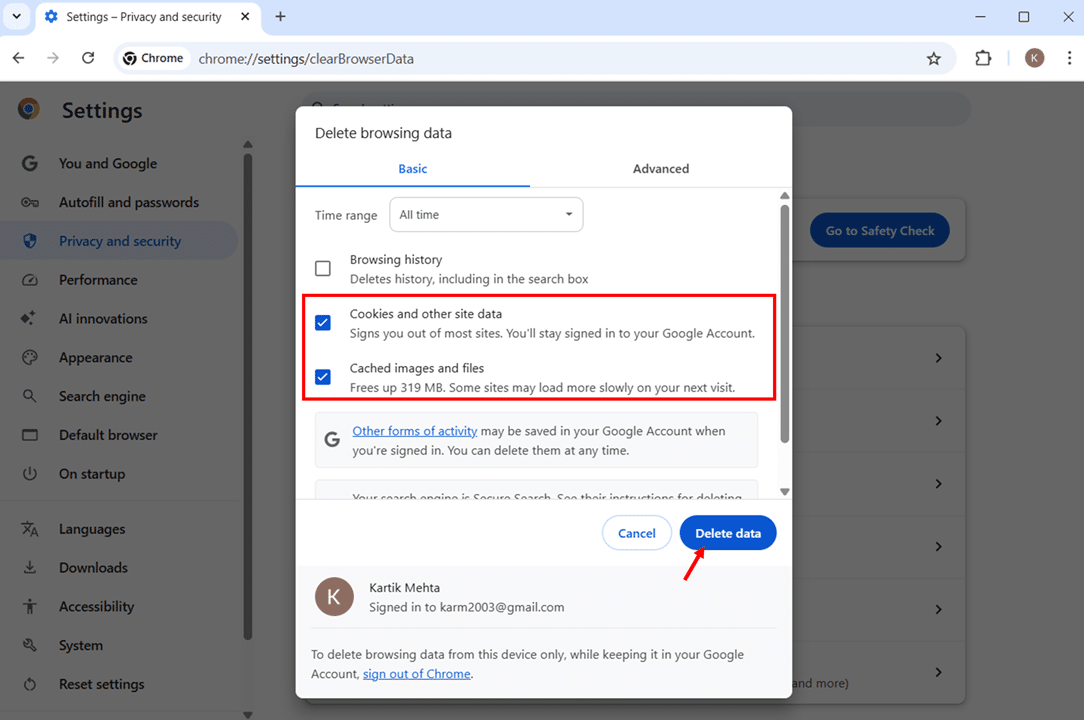Select the AI innovations sparkle icon
Viewport: 1084px width, 720px height.
(30, 318)
